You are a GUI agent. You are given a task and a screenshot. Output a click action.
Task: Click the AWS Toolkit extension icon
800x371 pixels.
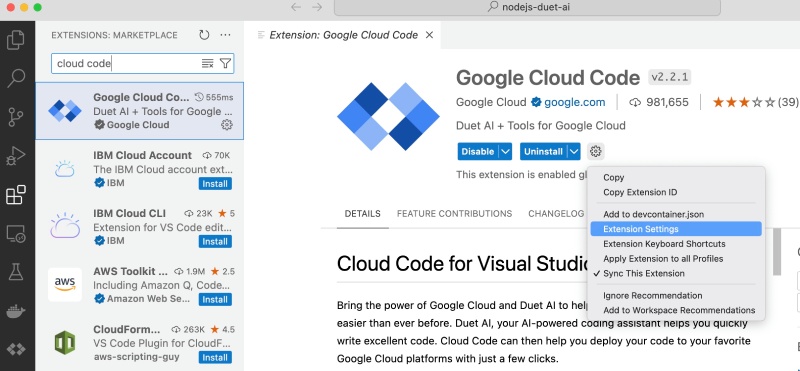point(65,285)
